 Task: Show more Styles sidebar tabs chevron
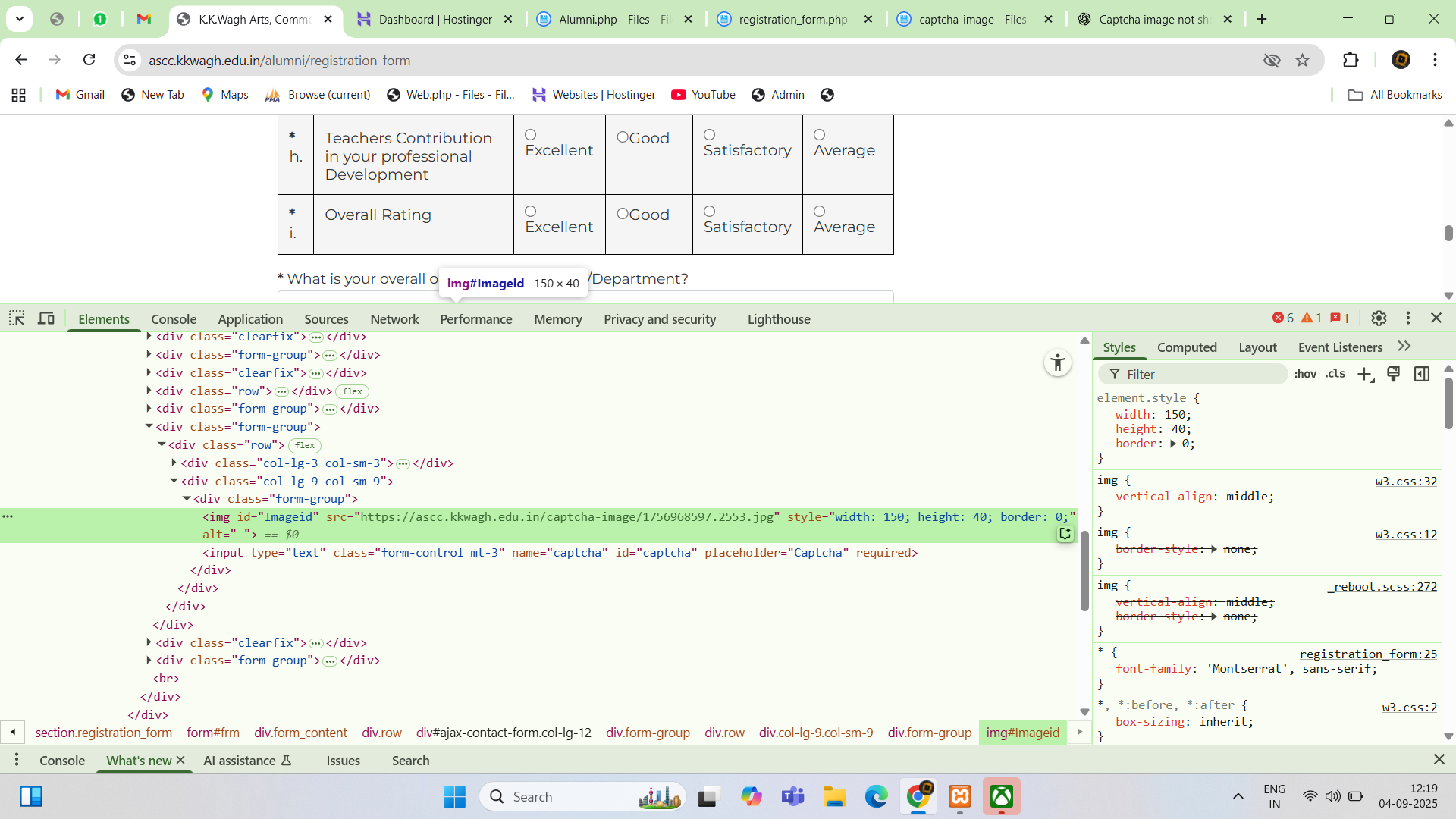point(1404,347)
